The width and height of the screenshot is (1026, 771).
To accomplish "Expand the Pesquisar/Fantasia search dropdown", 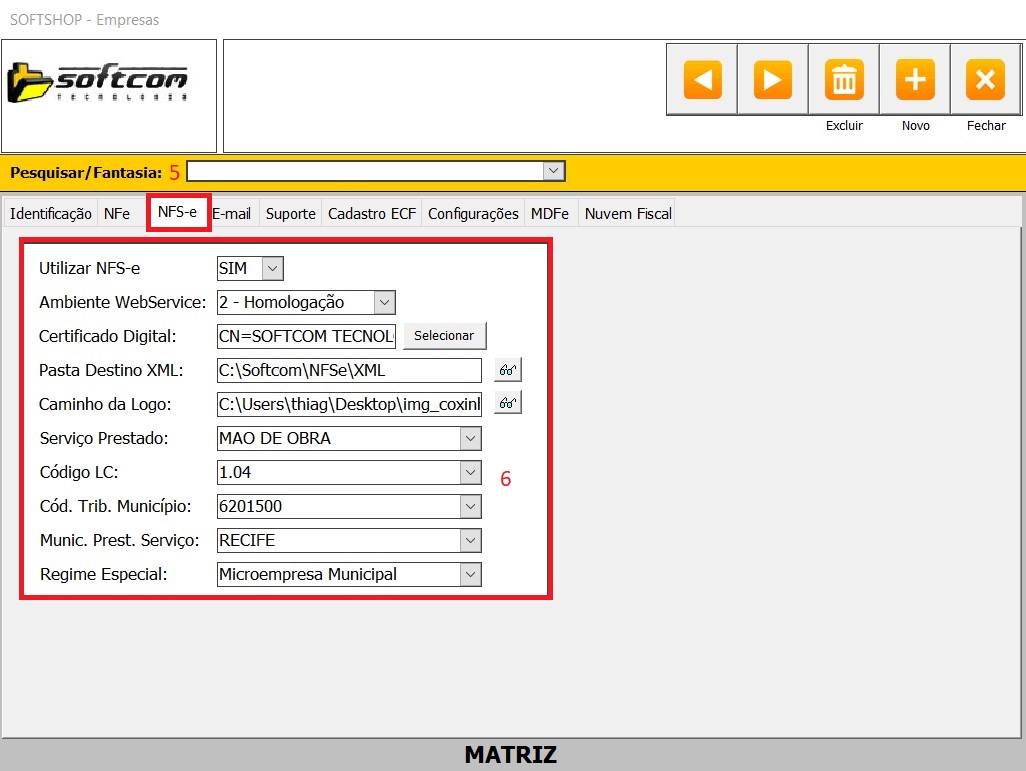I will (553, 172).
